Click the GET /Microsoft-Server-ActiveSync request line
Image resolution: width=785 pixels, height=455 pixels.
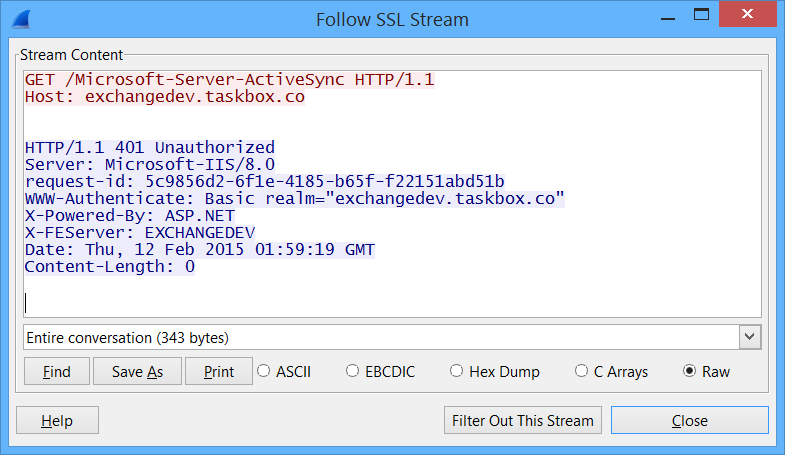coord(230,80)
